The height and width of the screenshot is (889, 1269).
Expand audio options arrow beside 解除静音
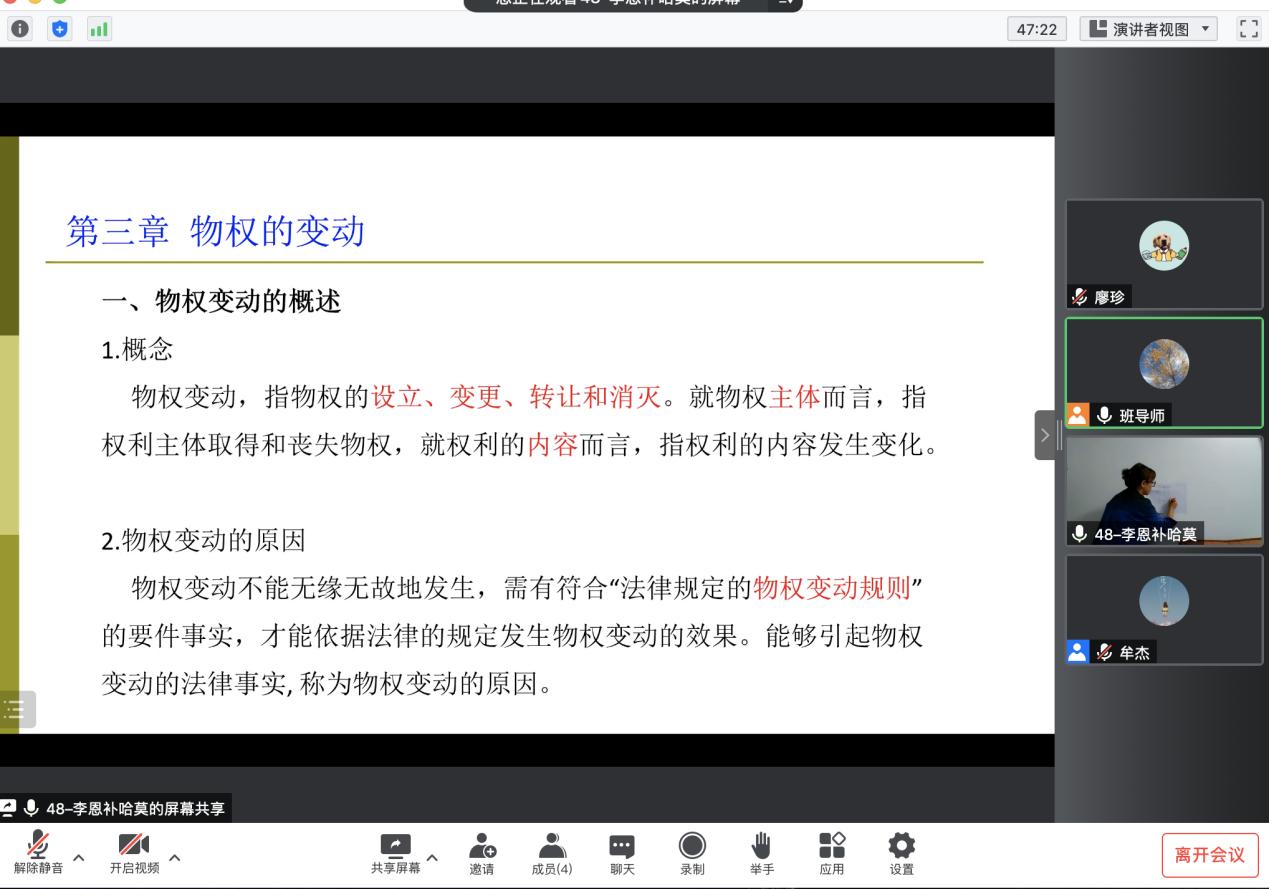click(x=78, y=857)
